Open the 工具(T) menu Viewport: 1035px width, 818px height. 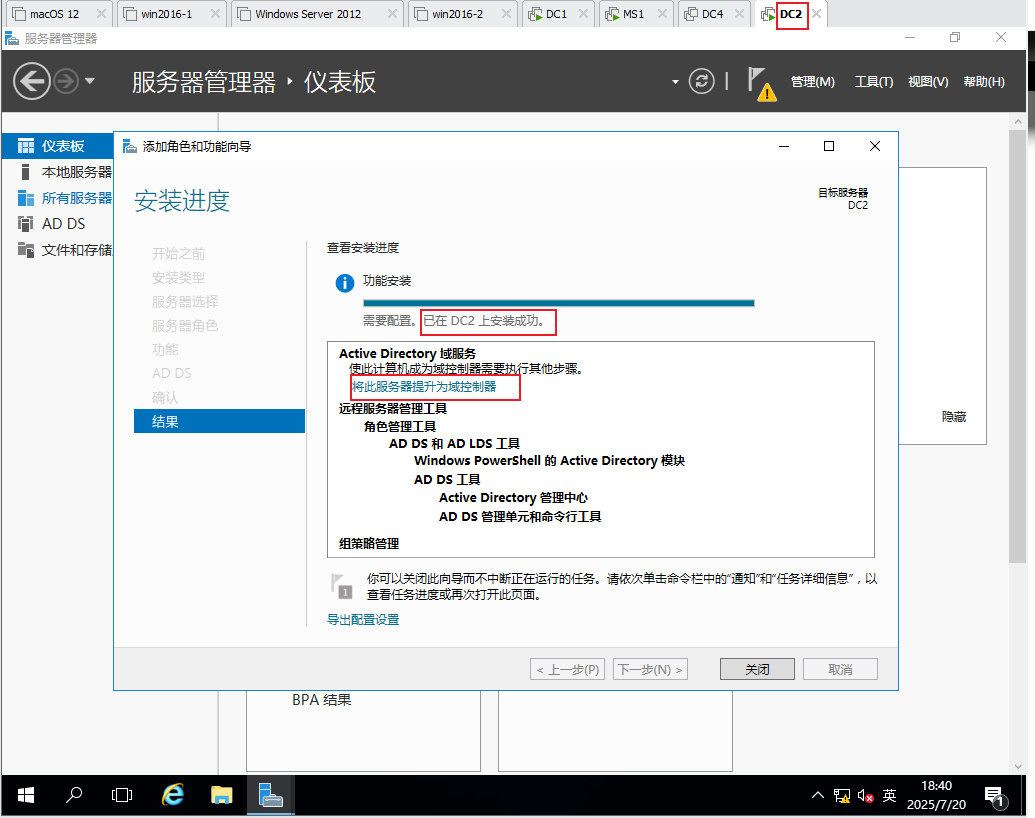(874, 81)
